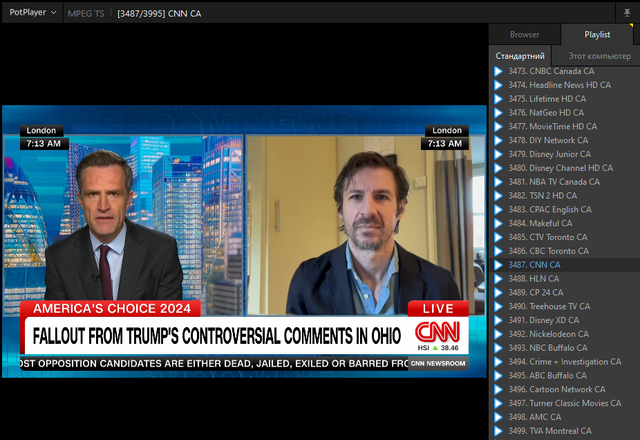
Task: Click play icon beside 3490. Treehouse TV CA
Action: coord(498,307)
